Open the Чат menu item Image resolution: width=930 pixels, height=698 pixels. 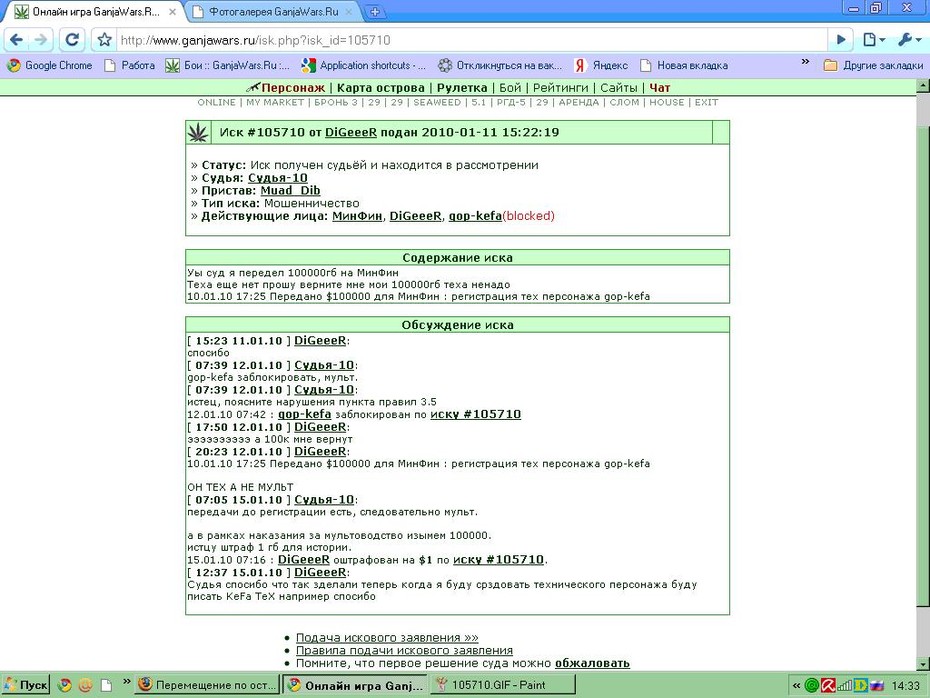click(x=660, y=88)
